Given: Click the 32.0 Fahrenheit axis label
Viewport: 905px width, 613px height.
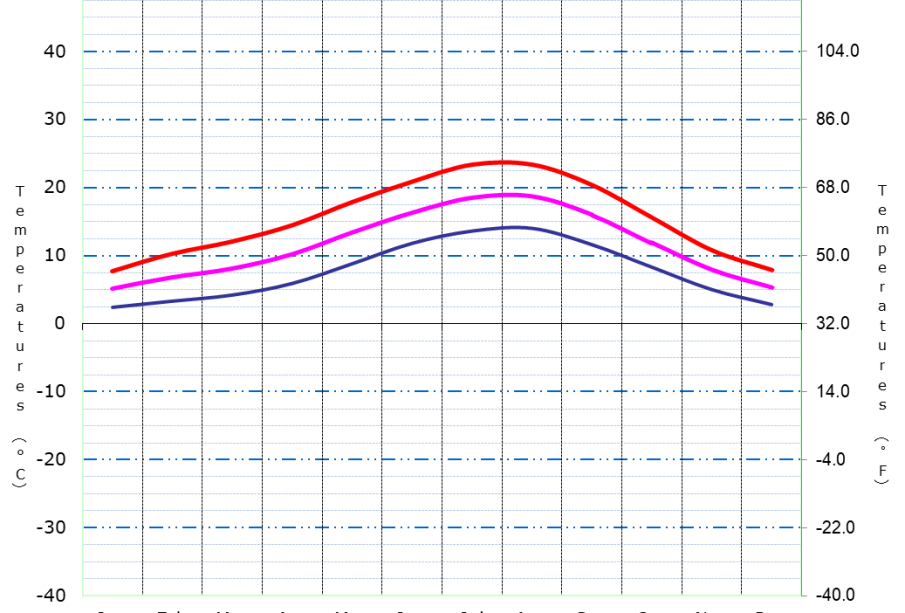Looking at the screenshot, I should [x=835, y=323].
